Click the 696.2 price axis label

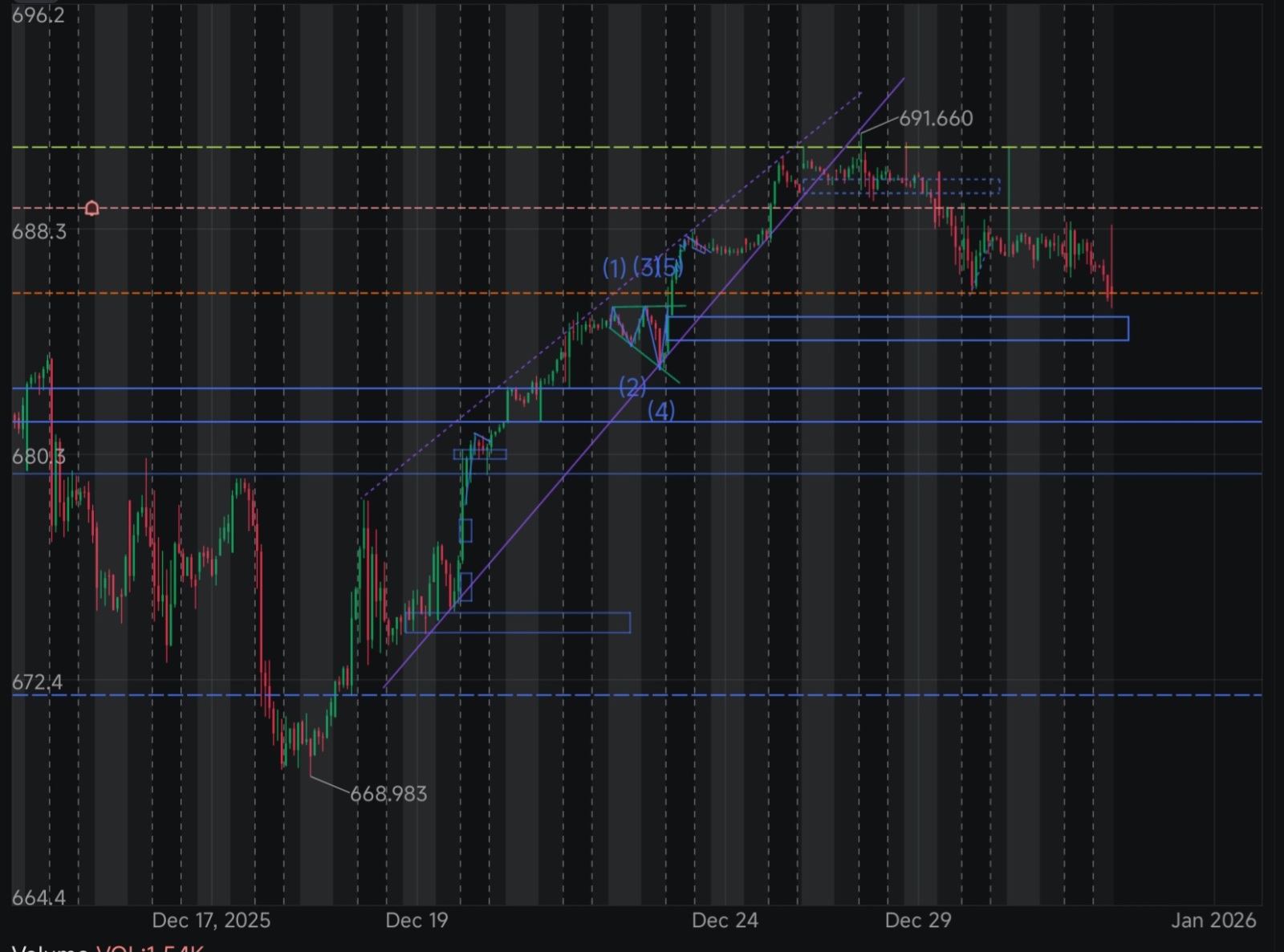(39, 15)
